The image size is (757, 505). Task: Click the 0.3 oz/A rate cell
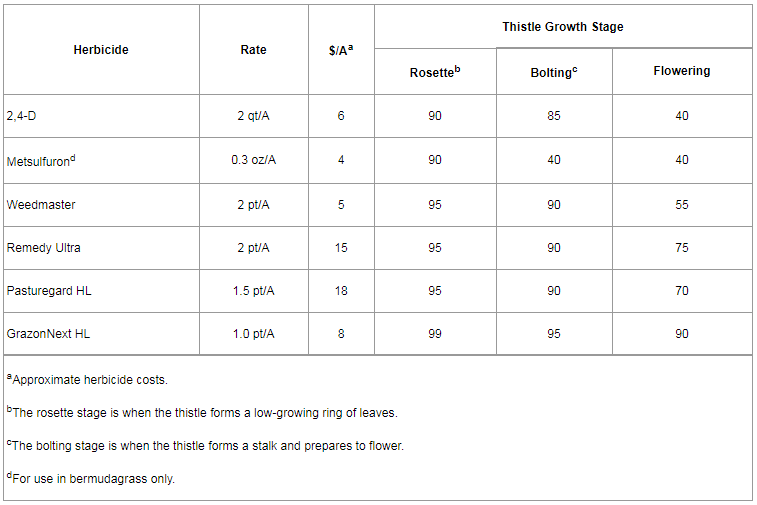254,160
